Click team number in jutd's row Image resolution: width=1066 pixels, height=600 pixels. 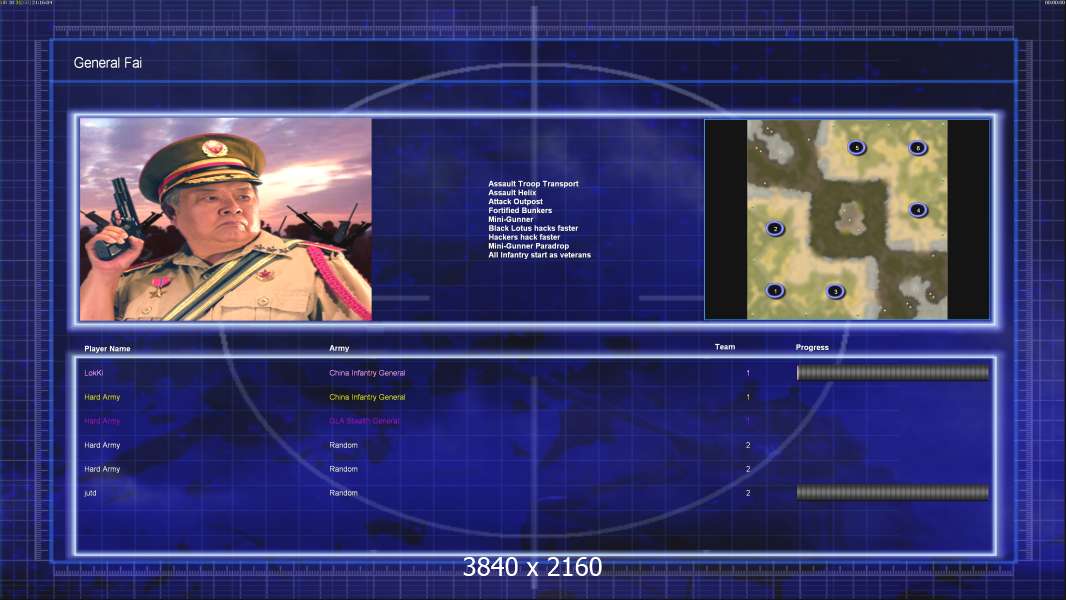coord(748,493)
